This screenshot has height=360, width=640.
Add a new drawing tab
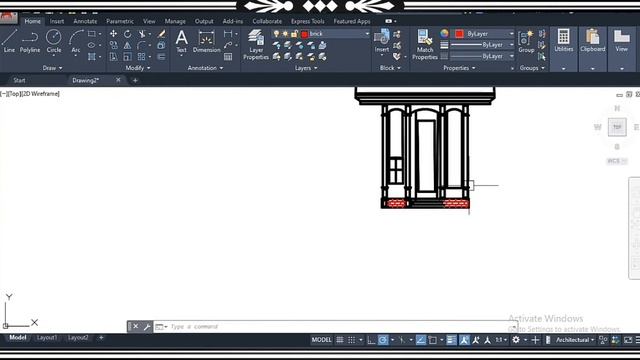[x=135, y=80]
